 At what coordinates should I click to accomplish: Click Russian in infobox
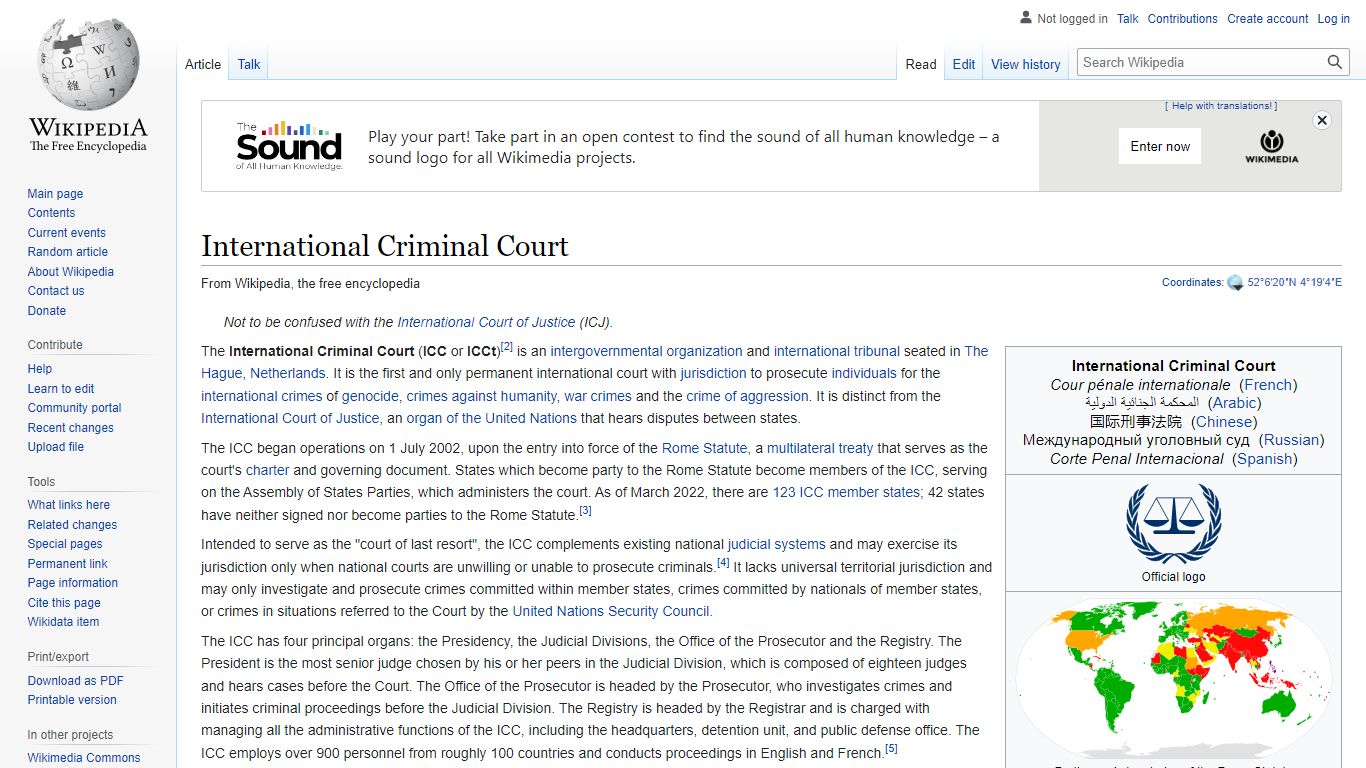pyautogui.click(x=1292, y=440)
